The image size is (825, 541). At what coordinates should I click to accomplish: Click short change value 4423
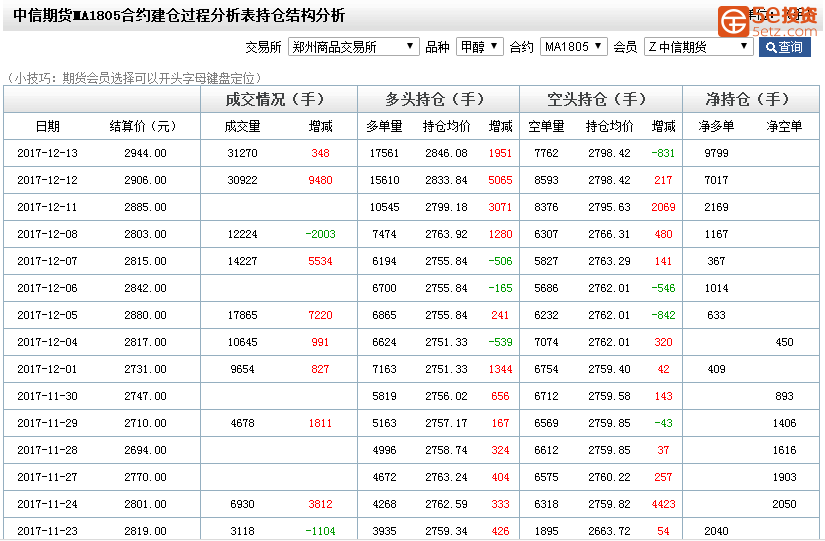tap(663, 504)
